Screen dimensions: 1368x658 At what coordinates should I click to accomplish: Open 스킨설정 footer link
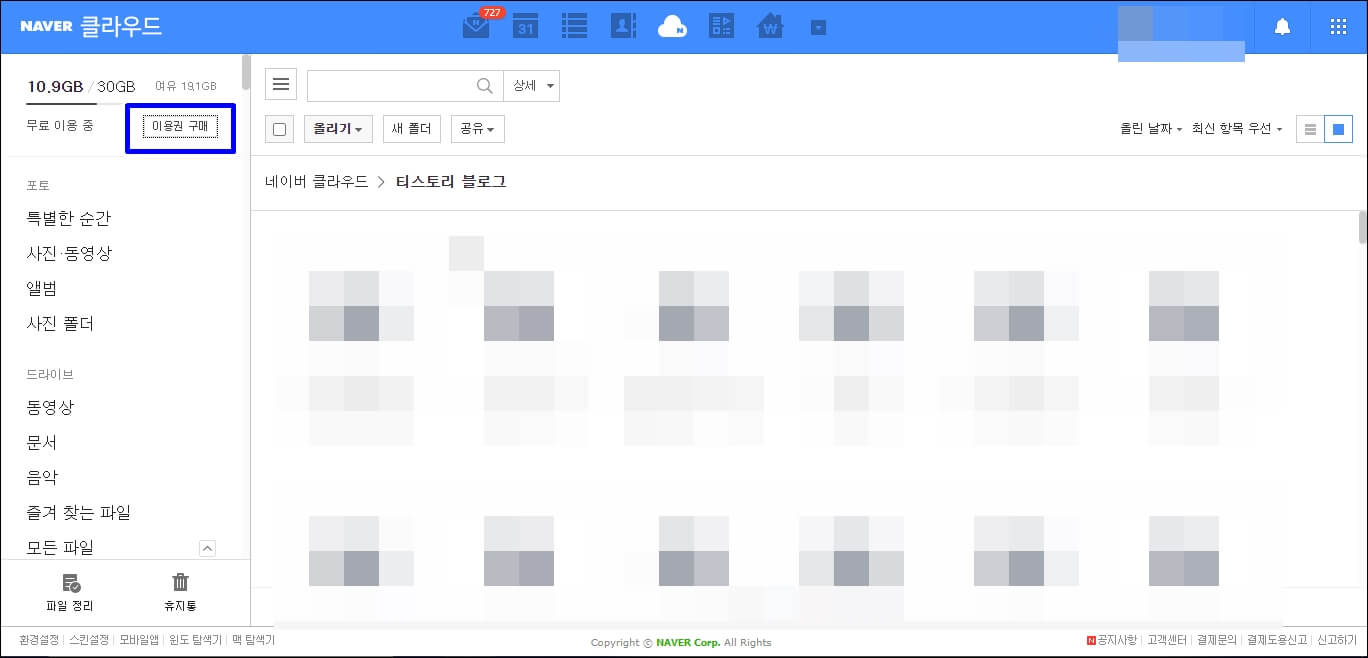pyautogui.click(x=89, y=640)
